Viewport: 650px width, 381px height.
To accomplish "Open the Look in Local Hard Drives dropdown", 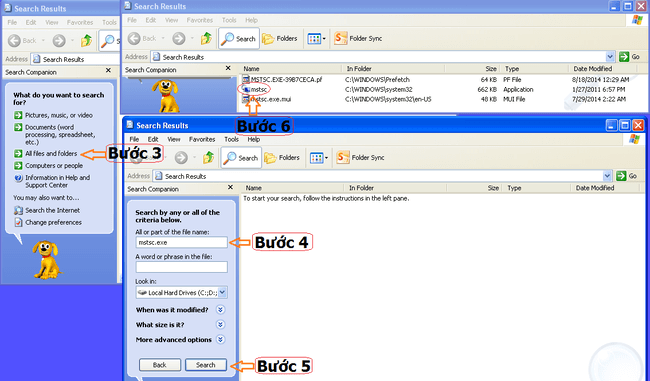I will click(x=223, y=292).
